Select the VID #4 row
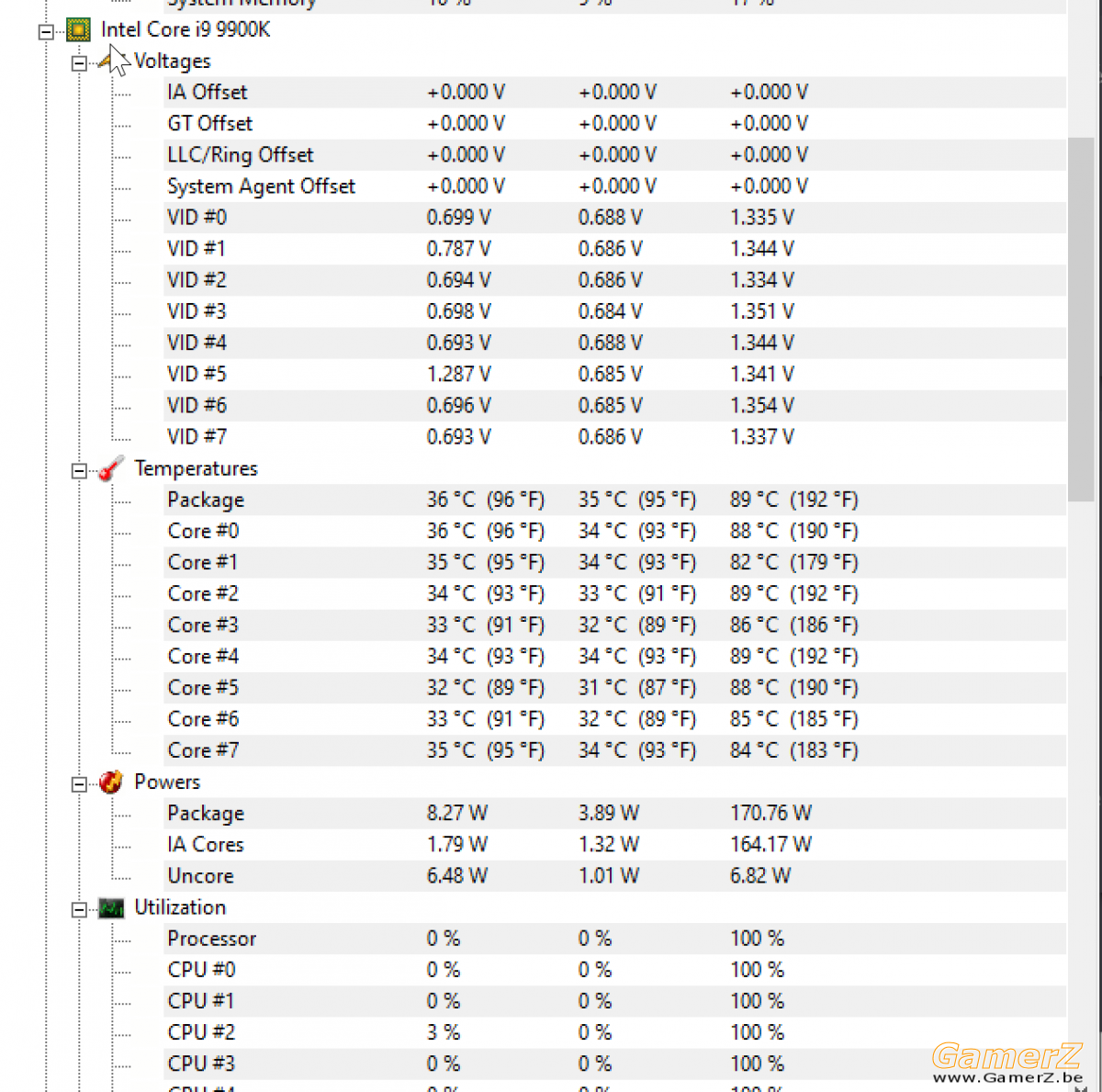The height and width of the screenshot is (1092, 1102). click(x=613, y=342)
